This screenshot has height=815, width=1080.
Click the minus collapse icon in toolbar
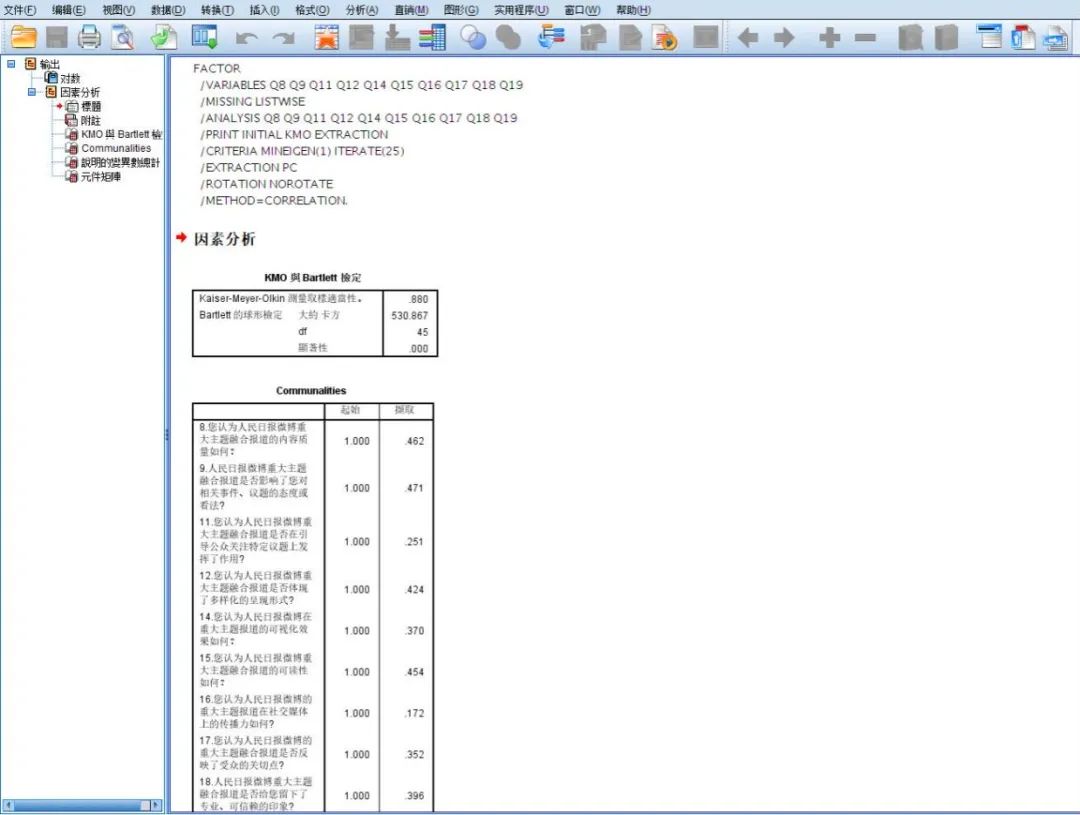(866, 38)
